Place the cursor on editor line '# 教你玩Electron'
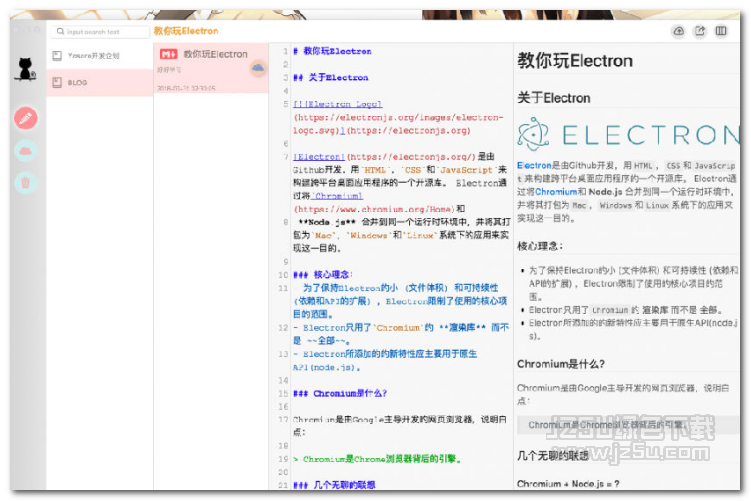 (332, 51)
